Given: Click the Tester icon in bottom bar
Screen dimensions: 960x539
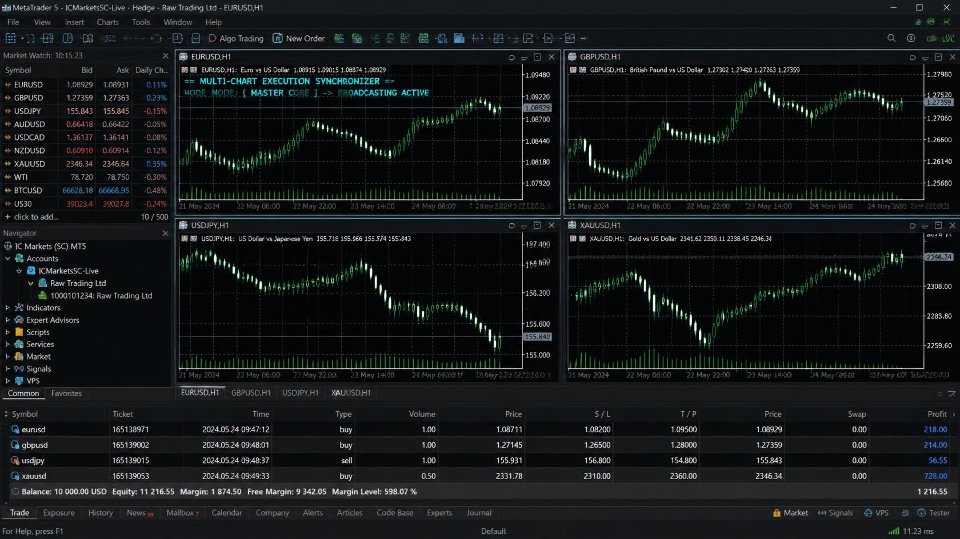Looking at the screenshot, I should click(x=921, y=513).
